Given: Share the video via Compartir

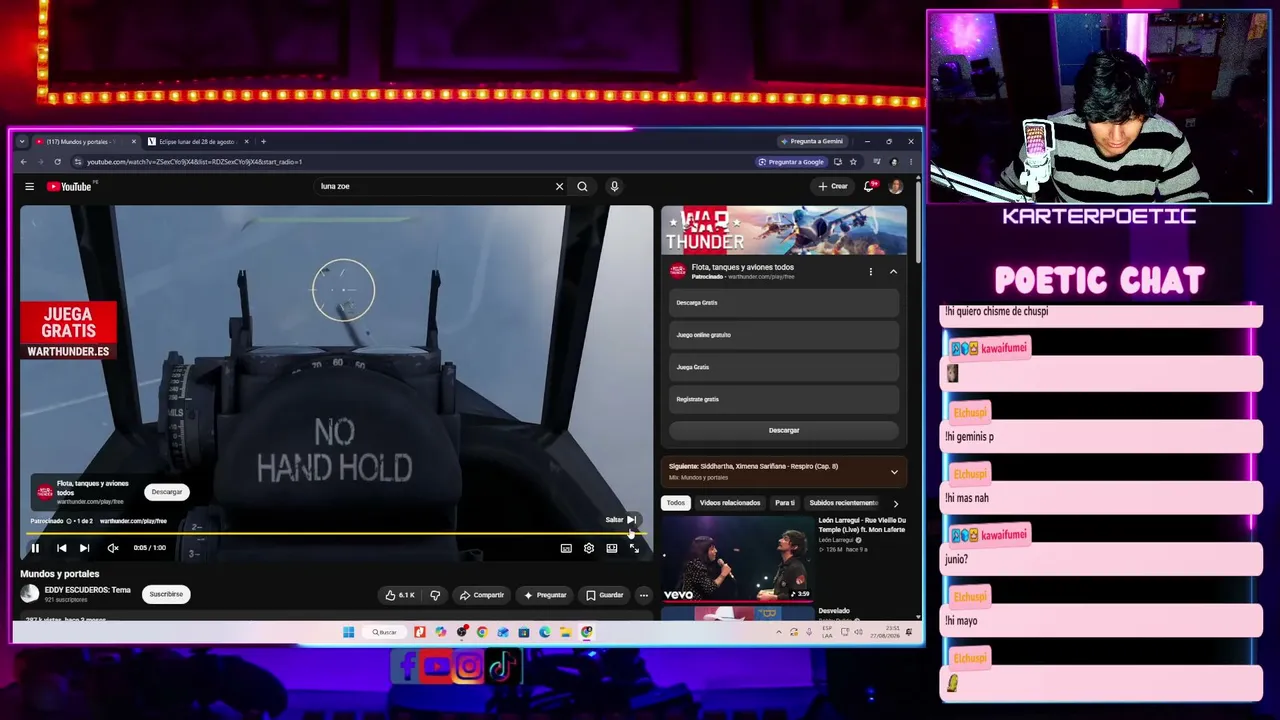Looking at the screenshot, I should click(481, 595).
